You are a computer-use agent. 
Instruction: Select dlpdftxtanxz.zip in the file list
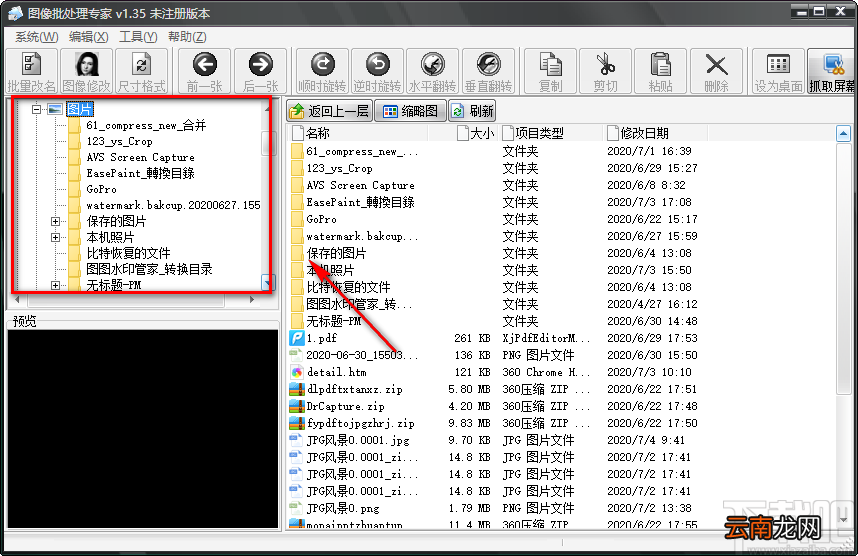click(x=355, y=389)
